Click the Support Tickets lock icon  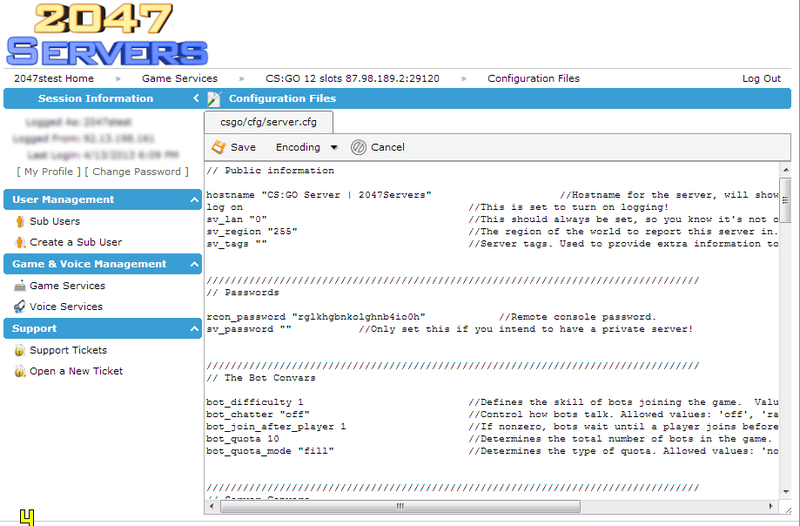coord(20,350)
